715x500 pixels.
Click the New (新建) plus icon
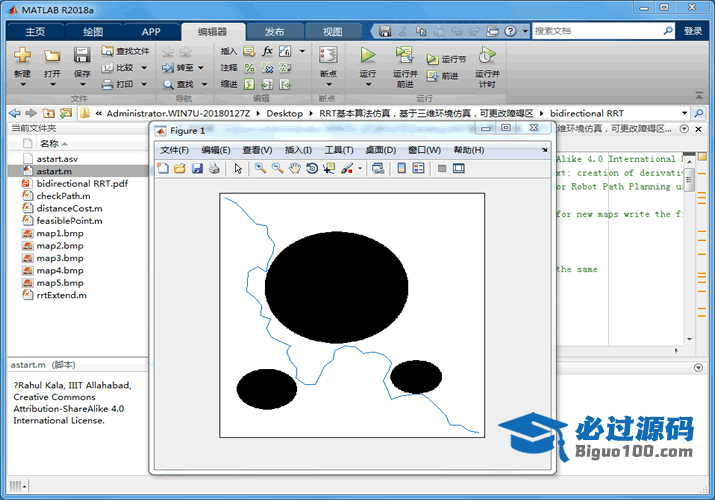click(22, 55)
